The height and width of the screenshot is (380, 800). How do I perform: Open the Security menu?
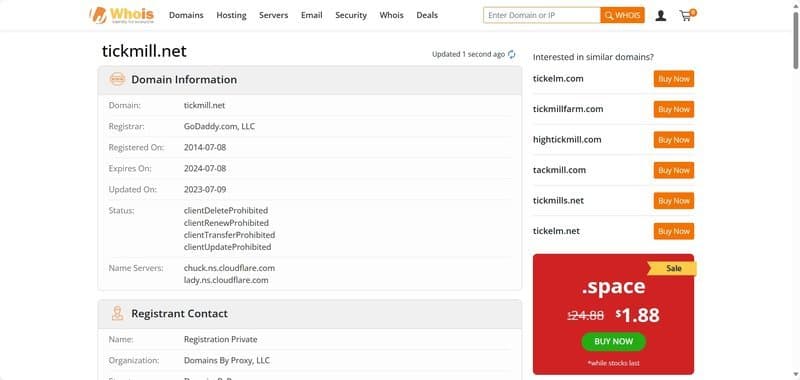(x=351, y=15)
